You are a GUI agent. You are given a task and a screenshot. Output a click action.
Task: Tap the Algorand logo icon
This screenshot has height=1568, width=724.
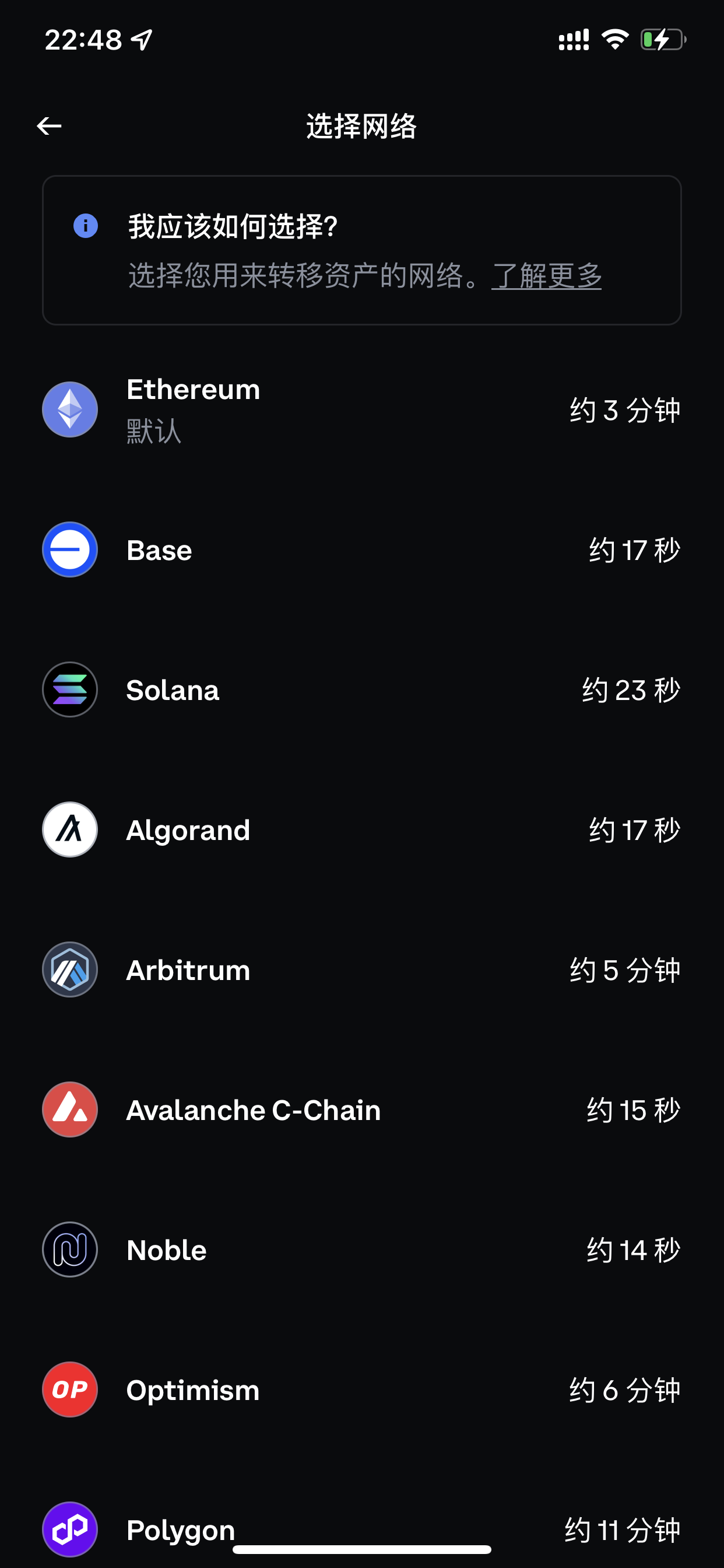point(70,829)
